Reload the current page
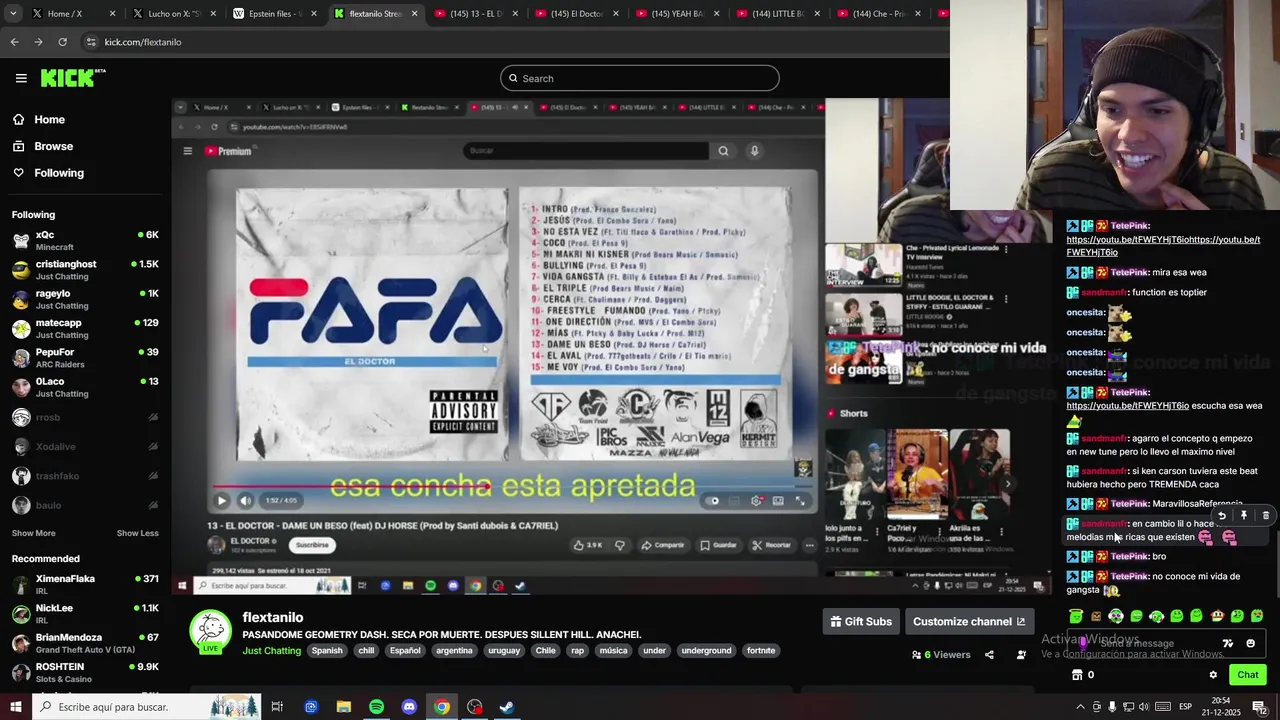Screen dimensions: 1280x720 [x=62, y=42]
